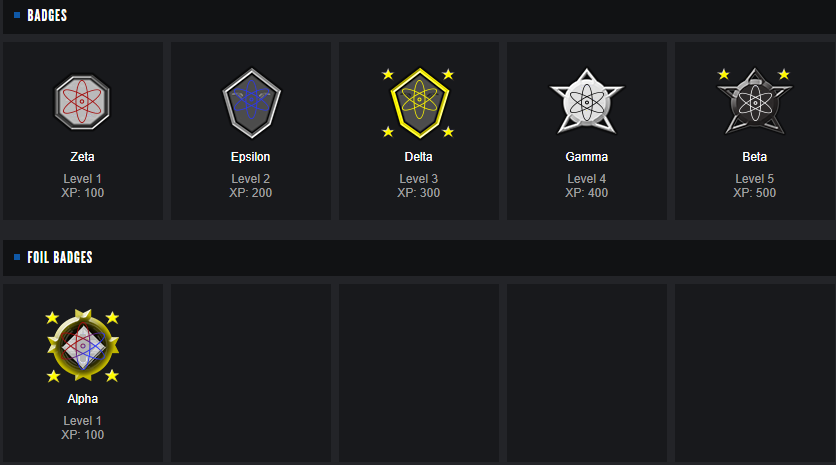Click the Alpha foil badge name

coord(82,399)
